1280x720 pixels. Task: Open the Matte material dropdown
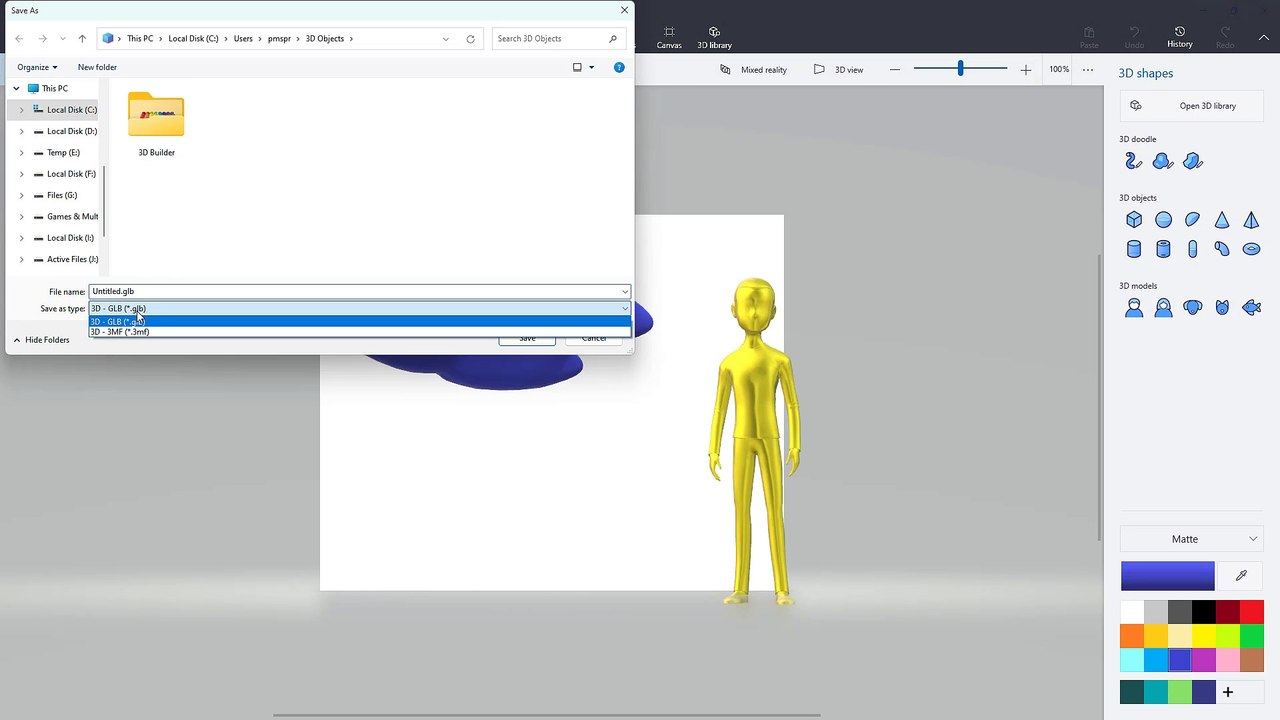(x=1192, y=539)
